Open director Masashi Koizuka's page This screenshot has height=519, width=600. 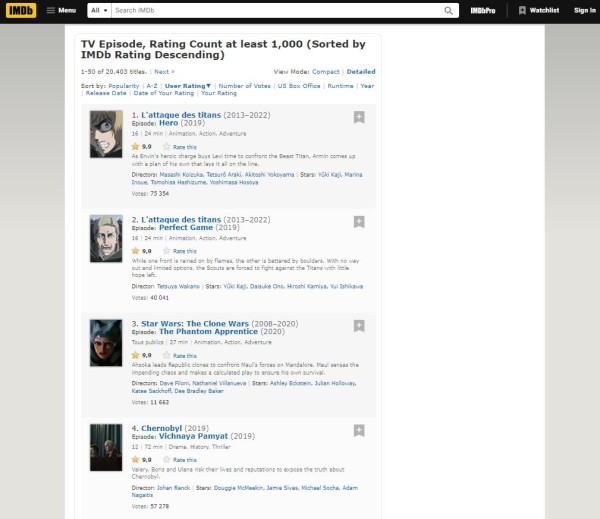pyautogui.click(x=181, y=175)
